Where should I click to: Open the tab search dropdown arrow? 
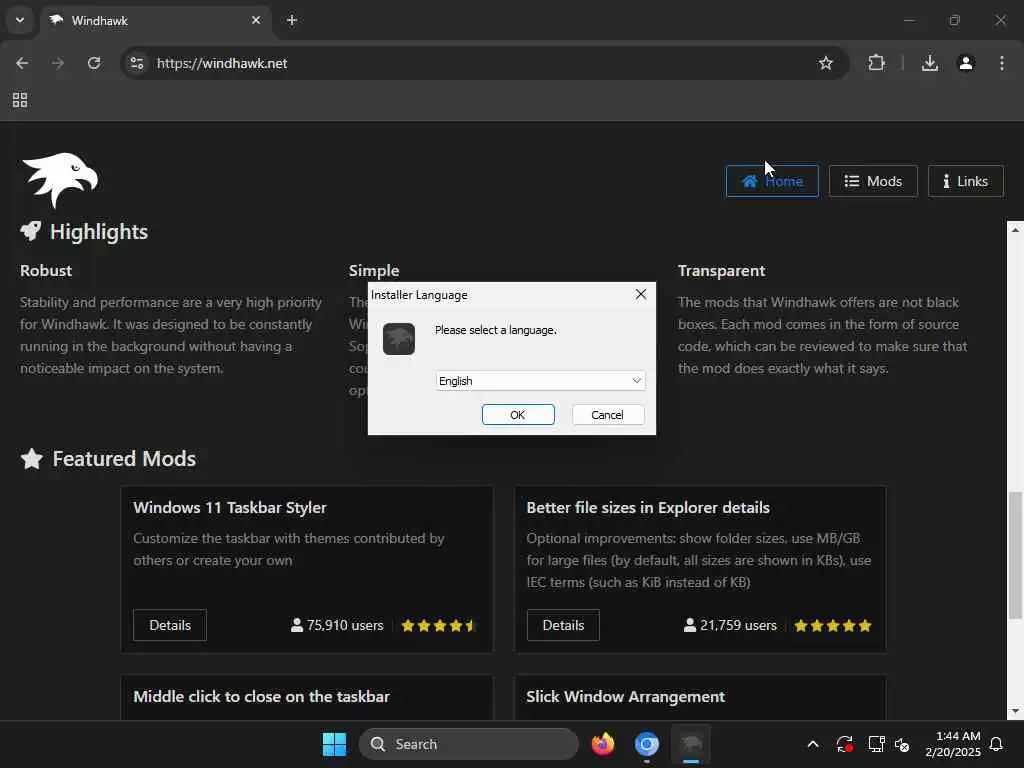pyautogui.click(x=20, y=20)
